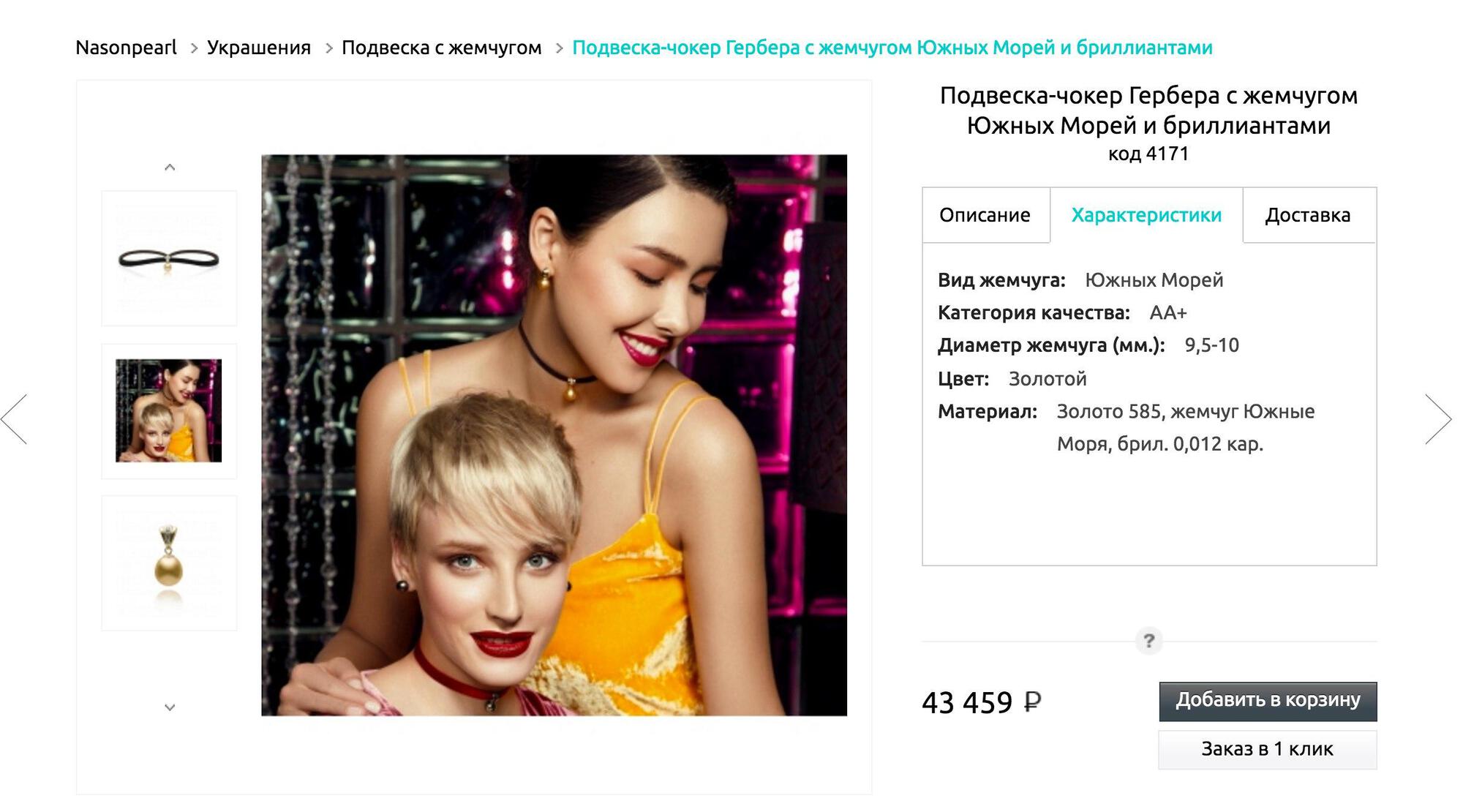Go to previous product with left arrow
The height and width of the screenshot is (812, 1463).
pyautogui.click(x=15, y=418)
